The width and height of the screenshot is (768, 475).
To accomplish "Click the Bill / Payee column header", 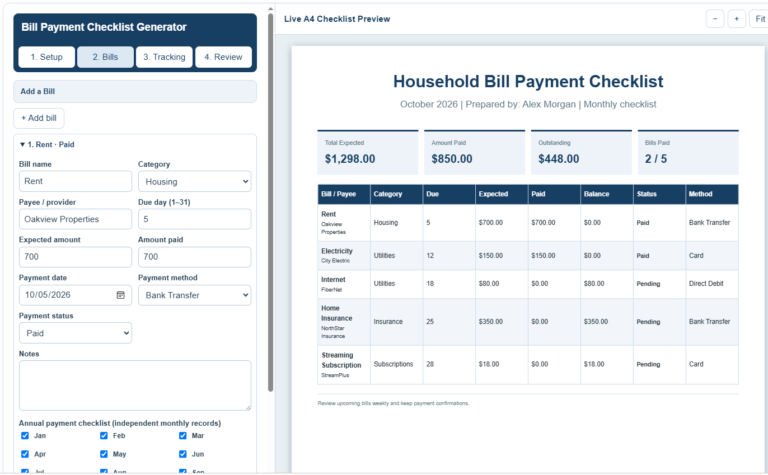I will tap(344, 194).
